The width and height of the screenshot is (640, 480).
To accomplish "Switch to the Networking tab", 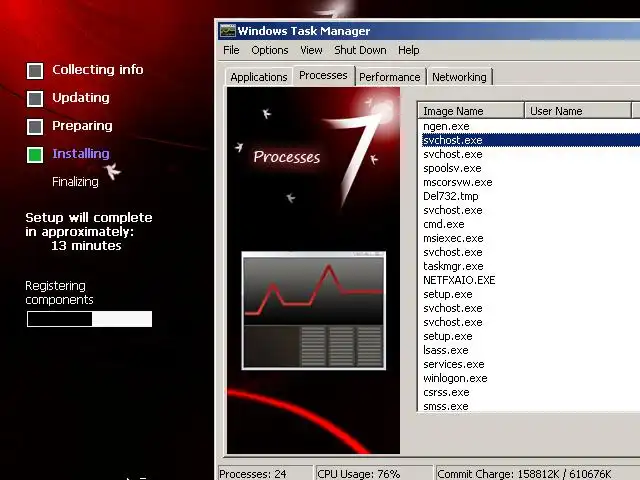I will pyautogui.click(x=459, y=77).
